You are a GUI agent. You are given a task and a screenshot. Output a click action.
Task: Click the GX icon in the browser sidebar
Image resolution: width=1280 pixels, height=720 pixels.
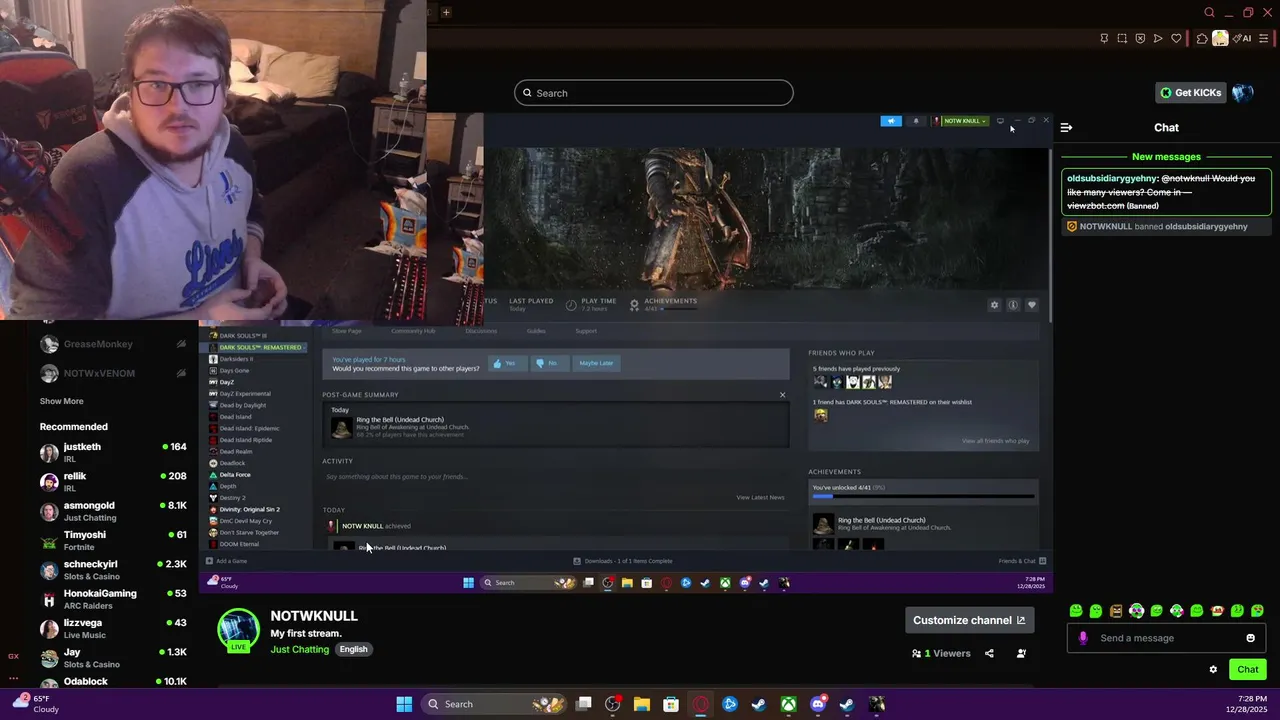click(x=13, y=656)
